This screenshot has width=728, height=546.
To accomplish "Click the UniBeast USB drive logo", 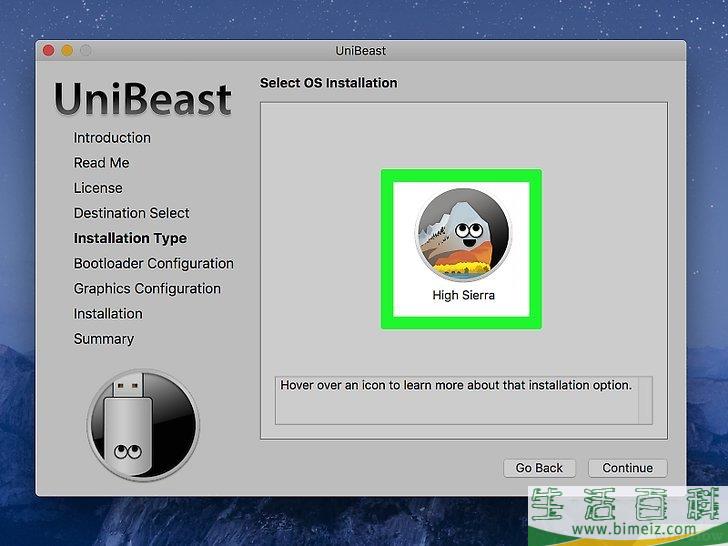I will click(143, 425).
